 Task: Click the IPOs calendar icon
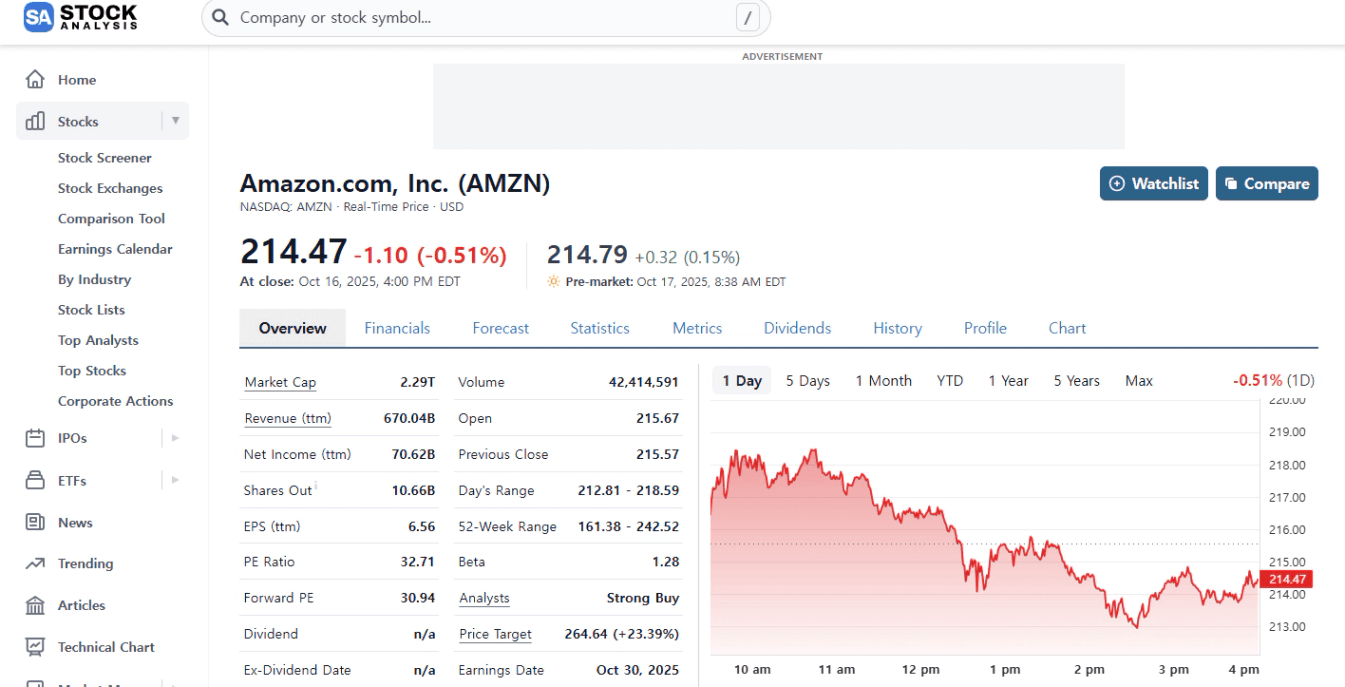pyautogui.click(x=35, y=438)
